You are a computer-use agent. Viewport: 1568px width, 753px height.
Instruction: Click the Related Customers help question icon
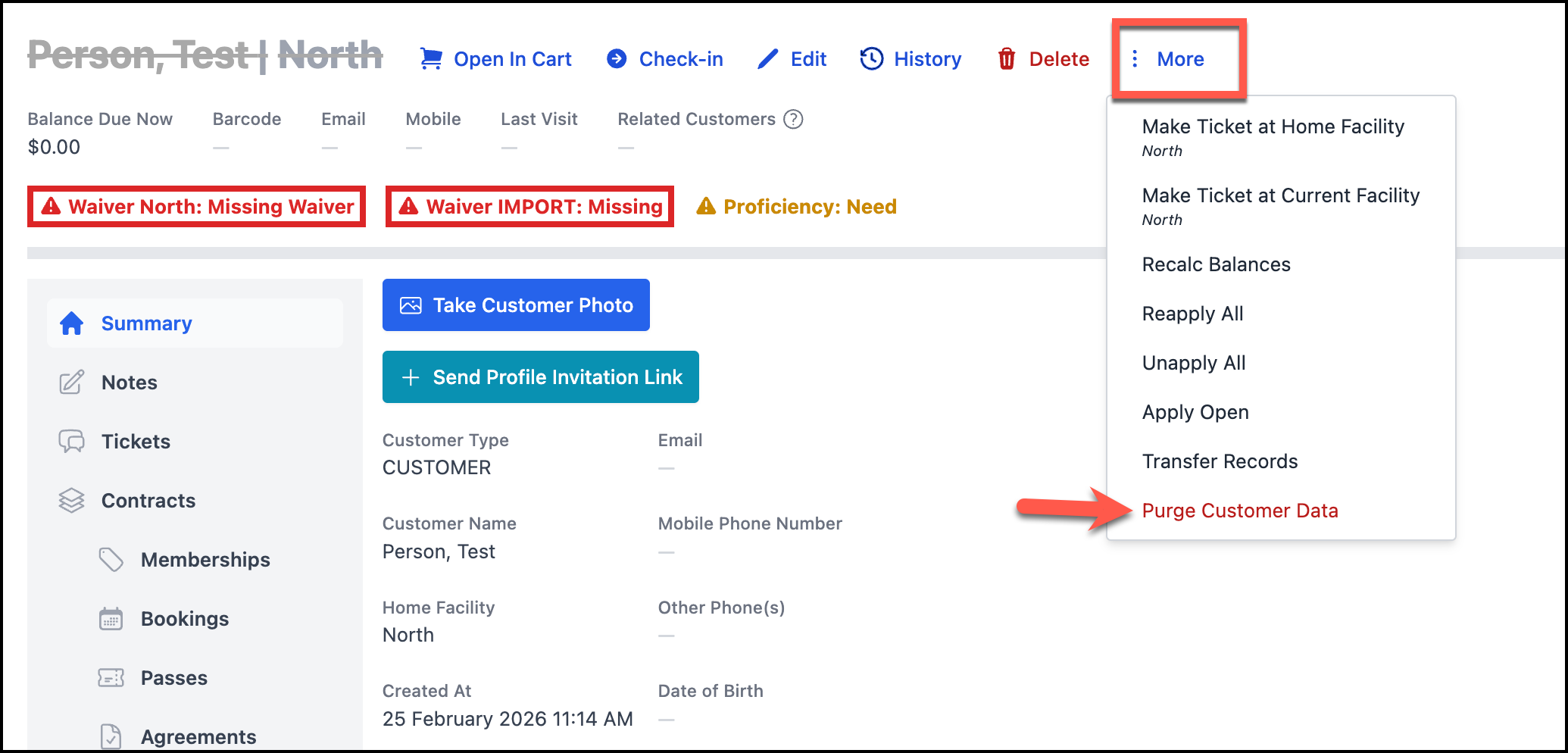coord(793,120)
